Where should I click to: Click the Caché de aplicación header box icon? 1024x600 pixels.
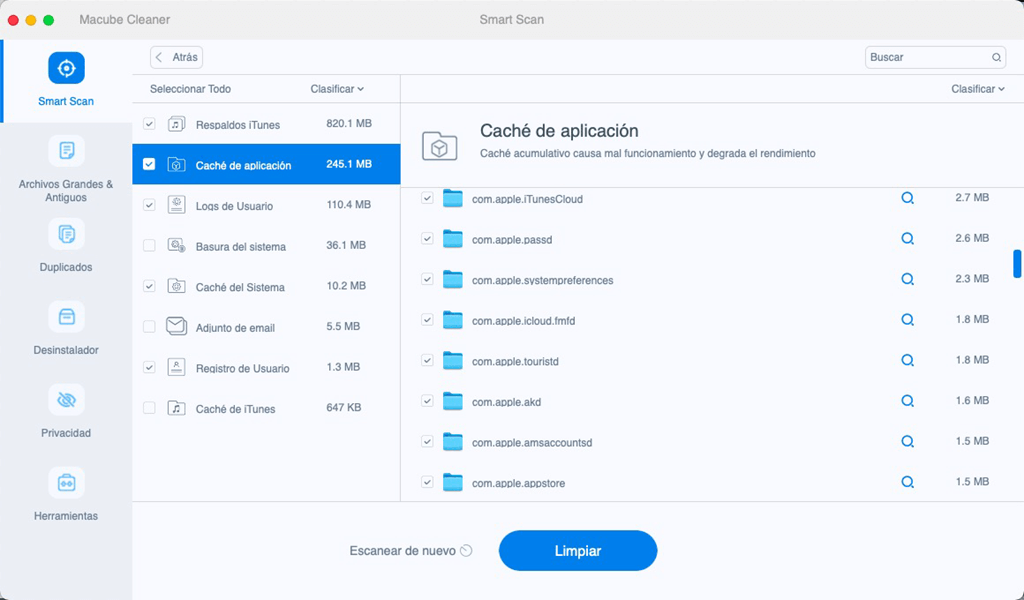point(440,146)
